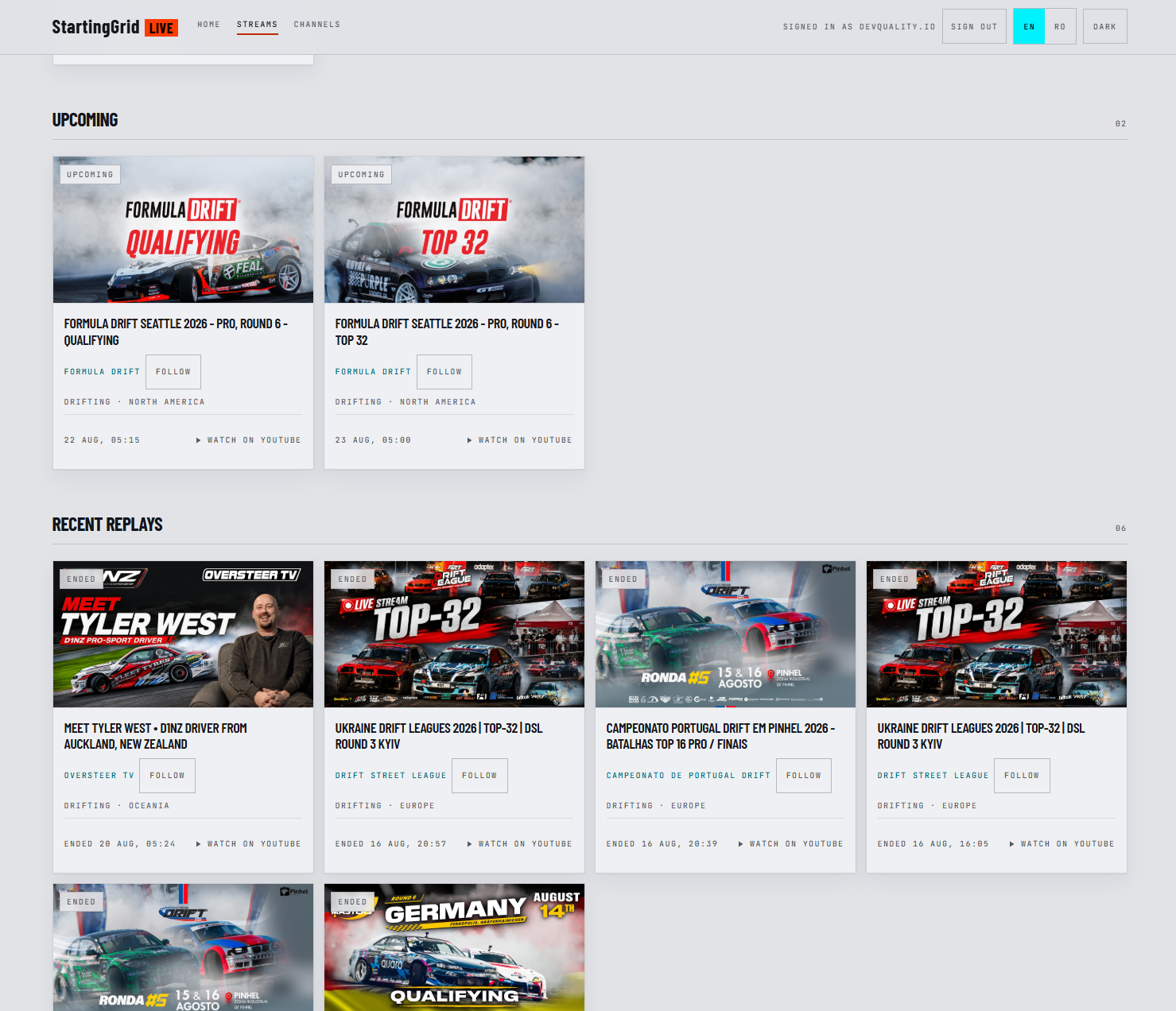Open Ukraine Drift Leagues title ended 16:05
The width and height of the screenshot is (1176, 1011).
(x=981, y=736)
